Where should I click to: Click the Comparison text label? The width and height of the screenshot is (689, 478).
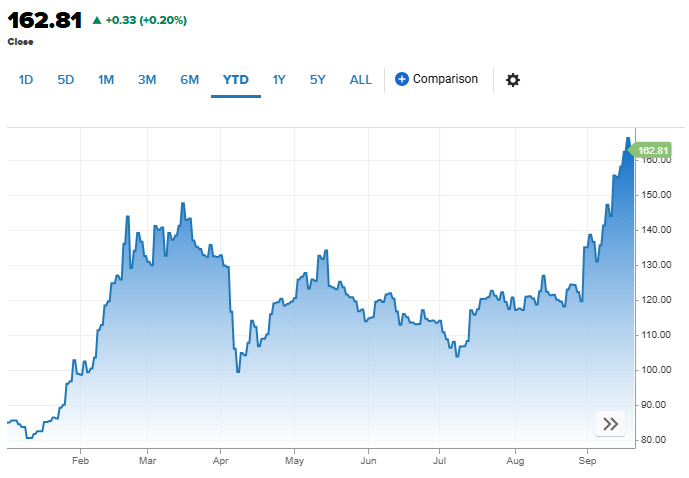[445, 79]
